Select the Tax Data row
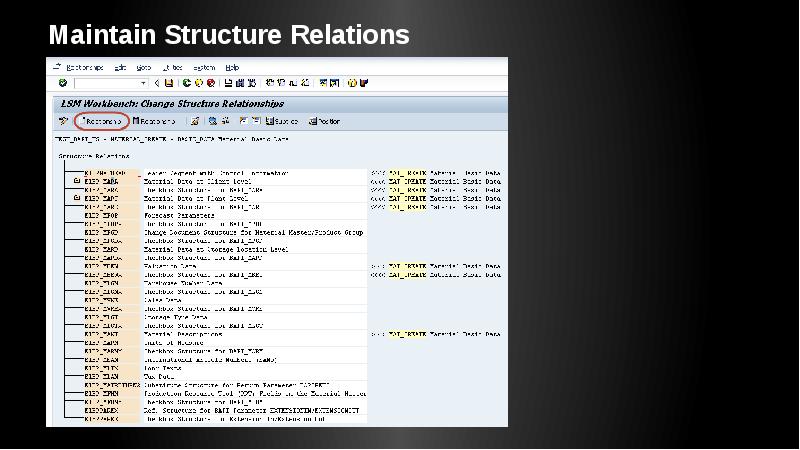The height and width of the screenshot is (450, 800). 224,377
